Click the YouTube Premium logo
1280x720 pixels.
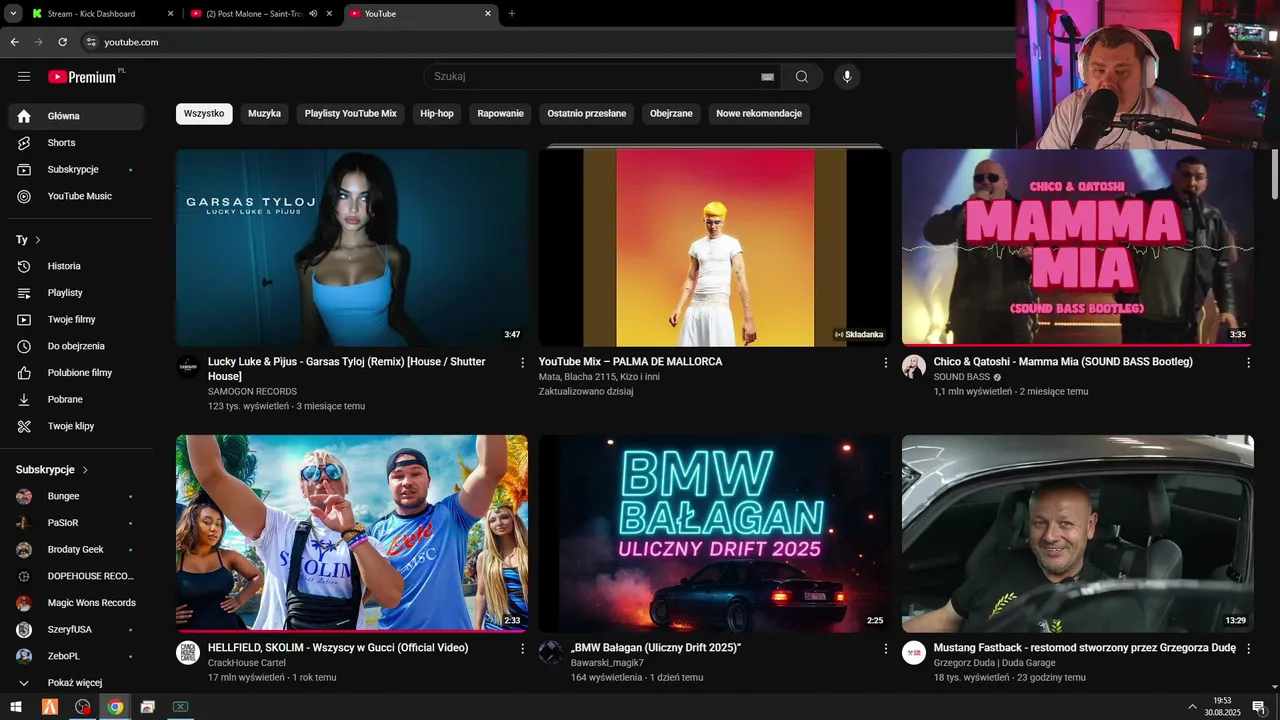[x=82, y=77]
